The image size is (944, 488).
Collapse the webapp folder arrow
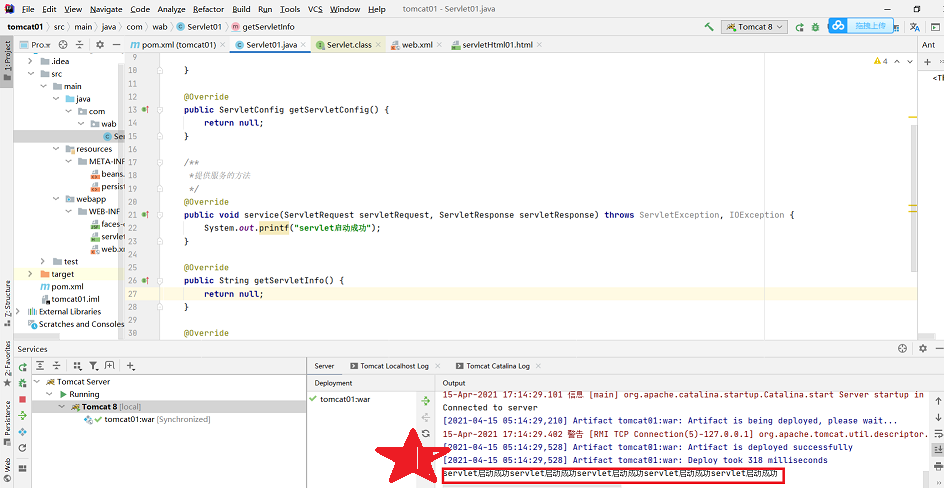point(56,199)
